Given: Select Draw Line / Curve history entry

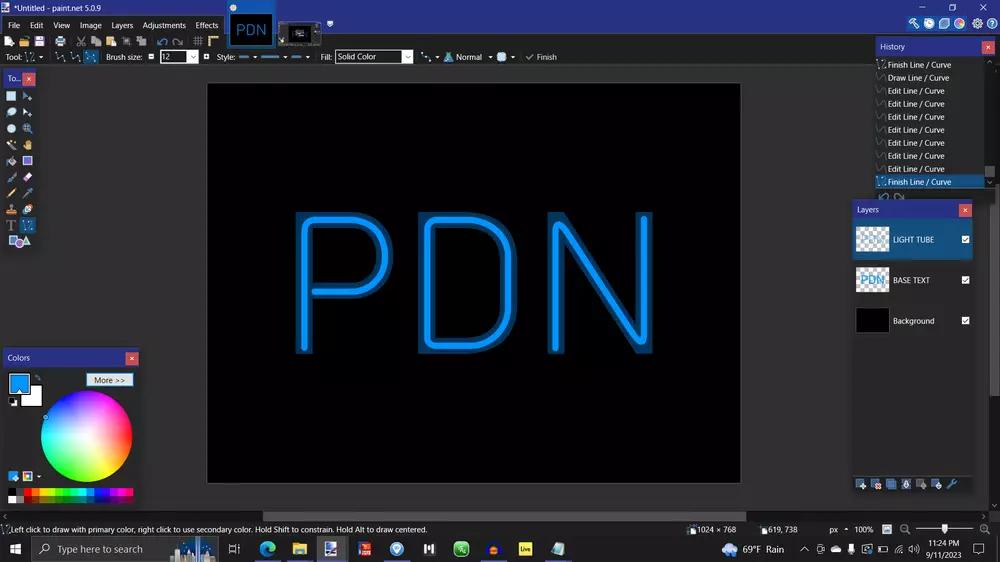Looking at the screenshot, I should click(x=918, y=78).
